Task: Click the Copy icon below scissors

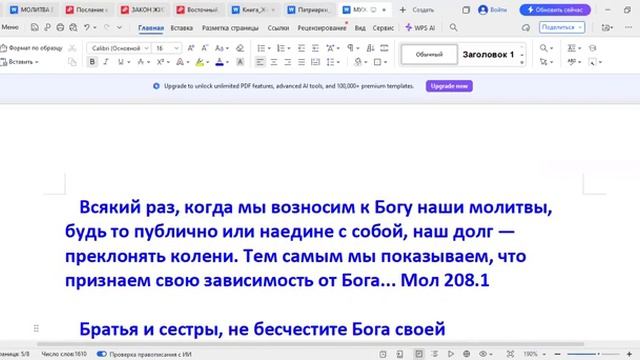Action: 72,62
